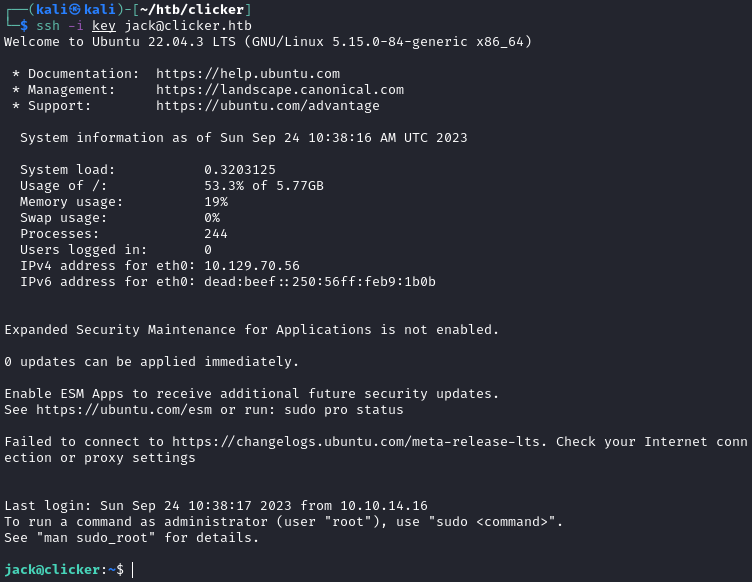
Task: Click the jack@clicker.htb SSH target
Action: (x=188, y=26)
